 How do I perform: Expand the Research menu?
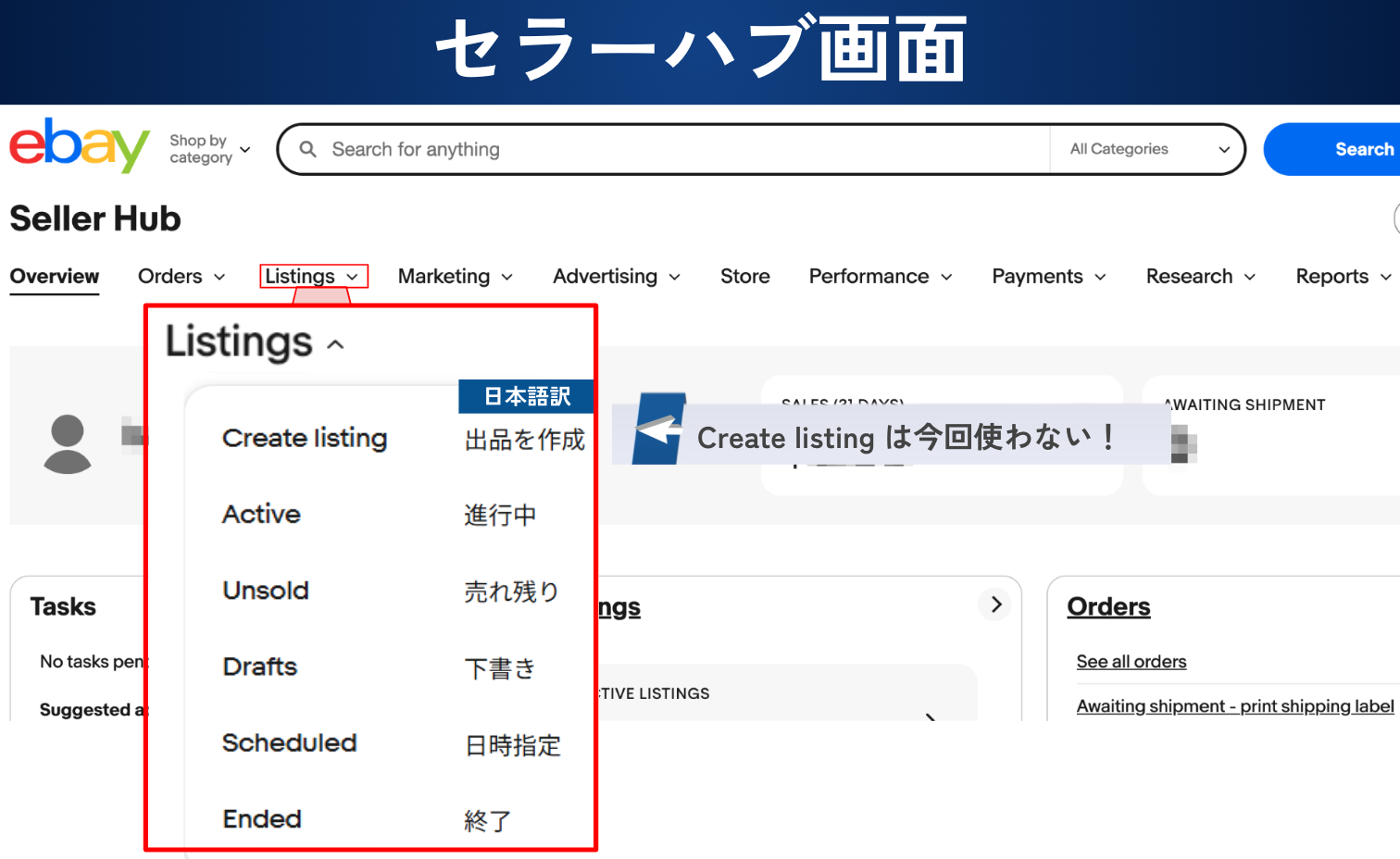1201,276
